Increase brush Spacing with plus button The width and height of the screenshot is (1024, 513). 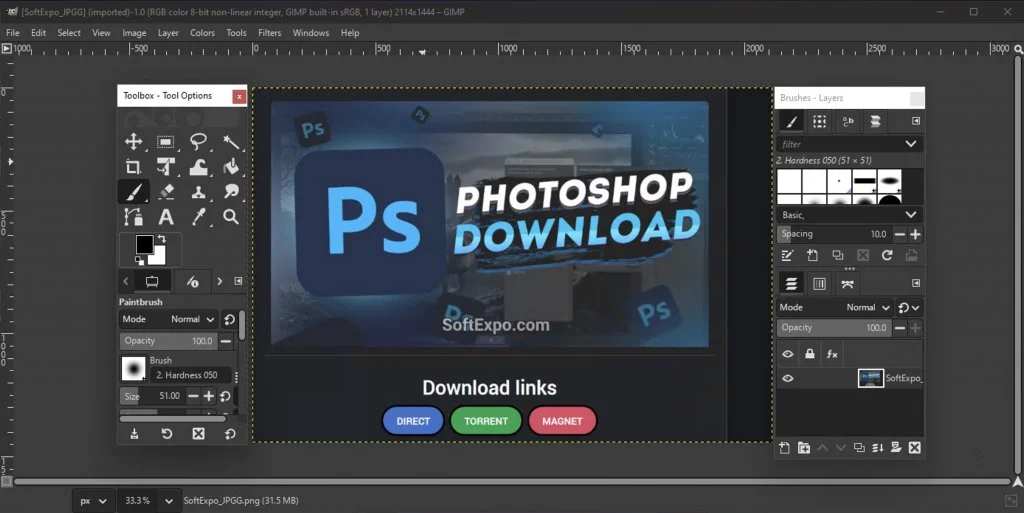point(915,234)
